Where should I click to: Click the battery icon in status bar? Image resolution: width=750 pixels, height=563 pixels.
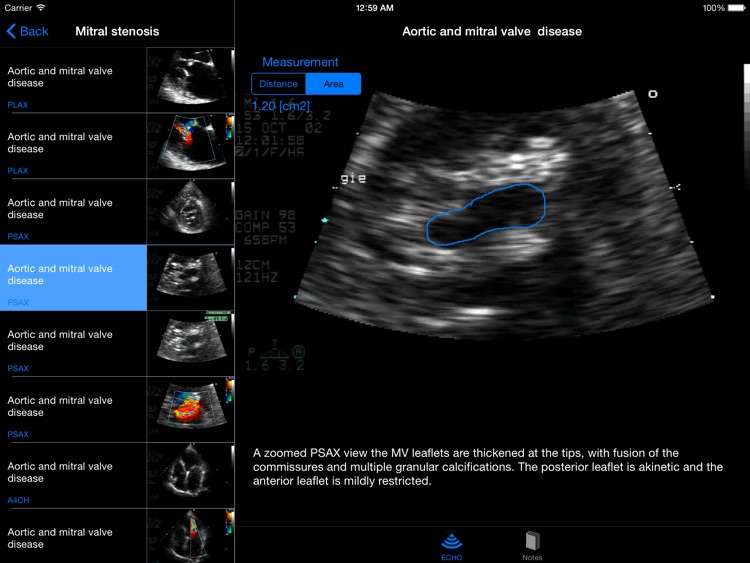coord(737,8)
